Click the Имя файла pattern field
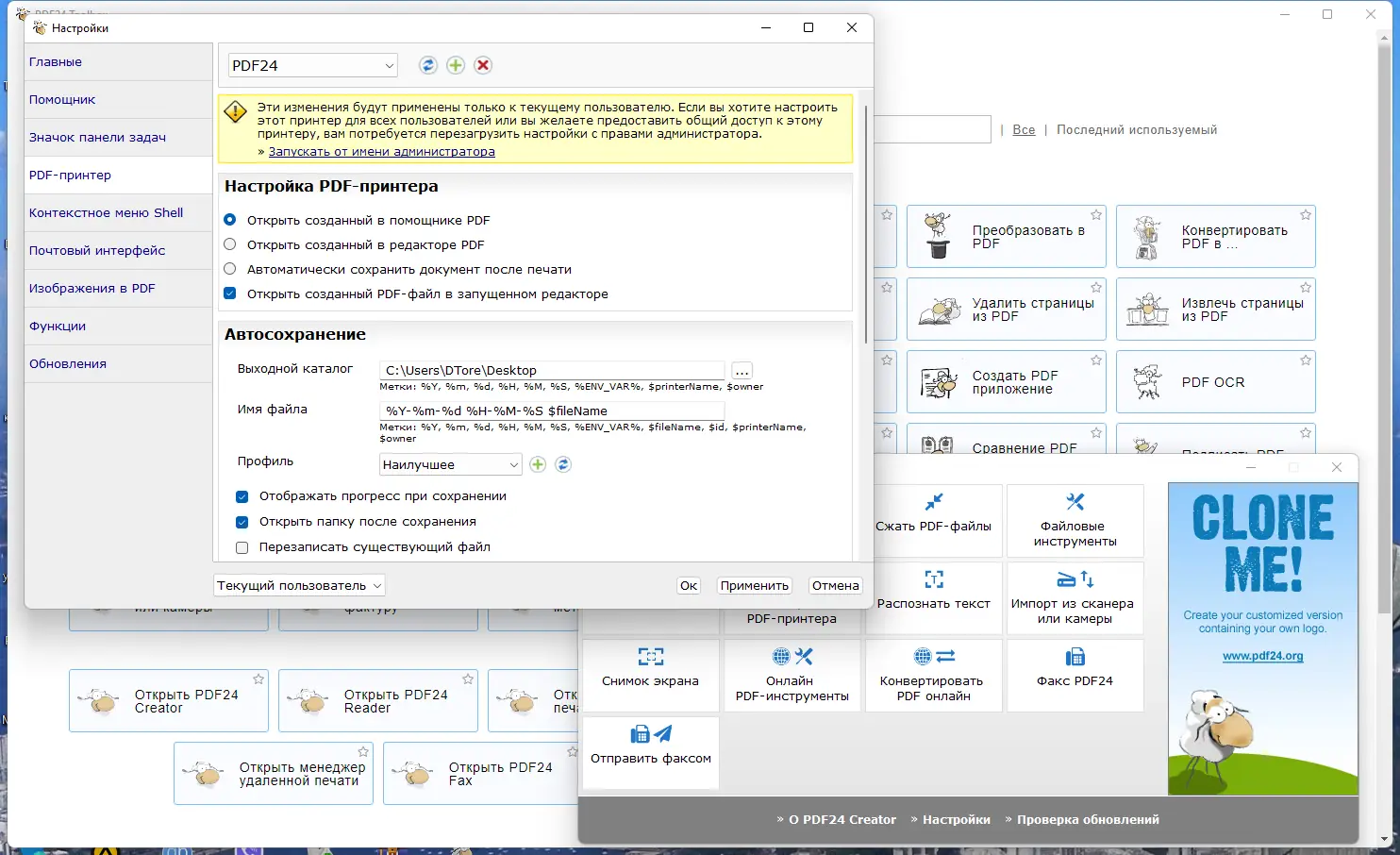The height and width of the screenshot is (855, 1400). 552,411
